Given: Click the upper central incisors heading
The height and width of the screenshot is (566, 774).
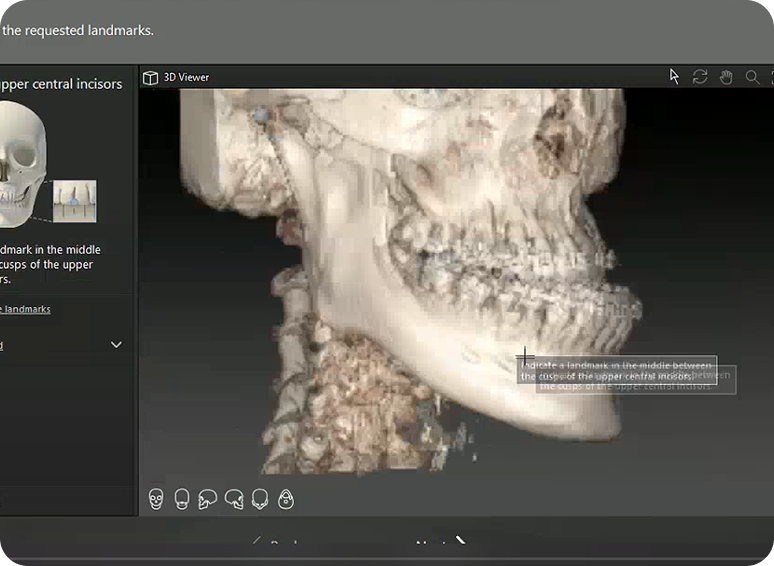Looking at the screenshot, I should [61, 84].
